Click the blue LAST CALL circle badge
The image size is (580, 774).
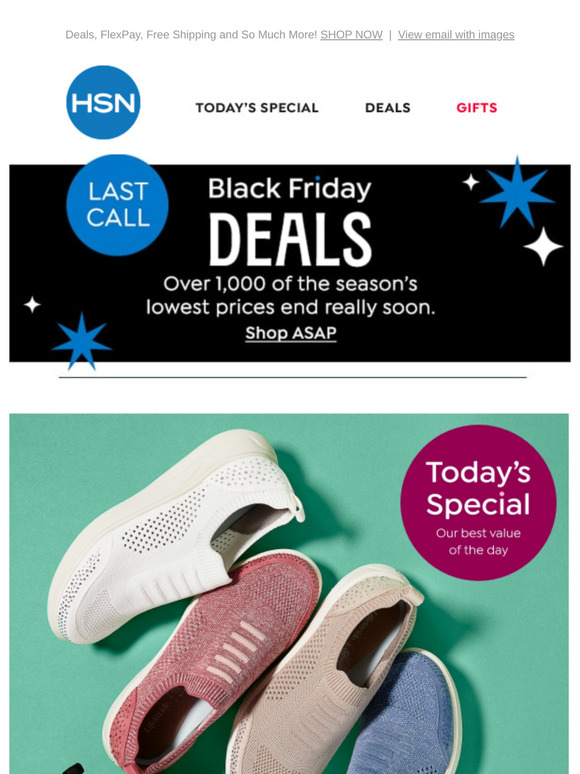coord(117,205)
